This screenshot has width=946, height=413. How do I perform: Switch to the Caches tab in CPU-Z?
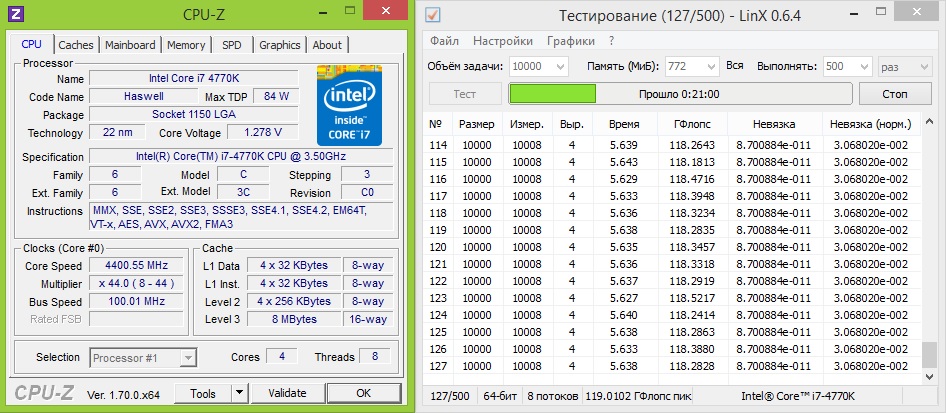pyautogui.click(x=76, y=45)
